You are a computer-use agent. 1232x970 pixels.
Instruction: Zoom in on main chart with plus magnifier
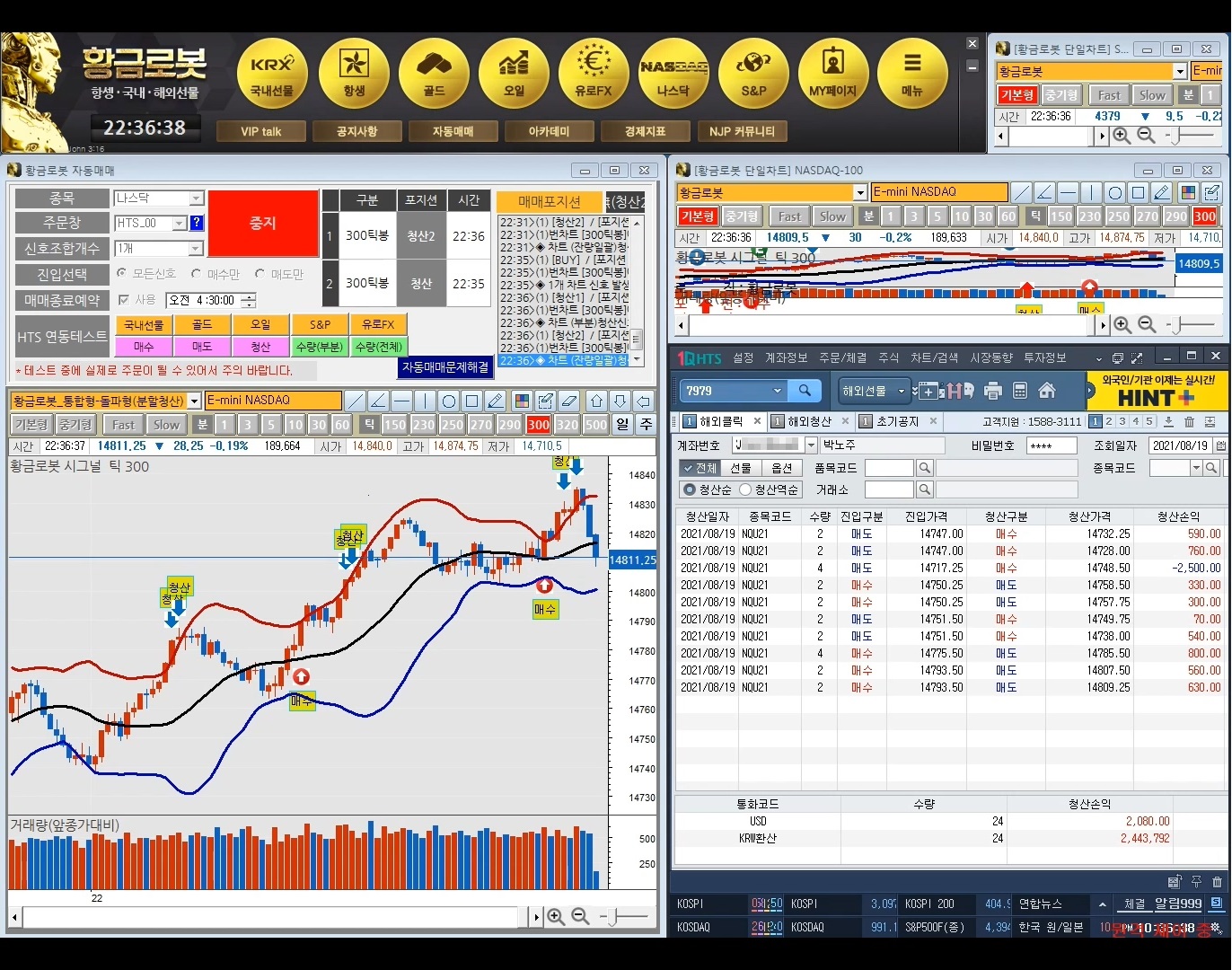[556, 917]
